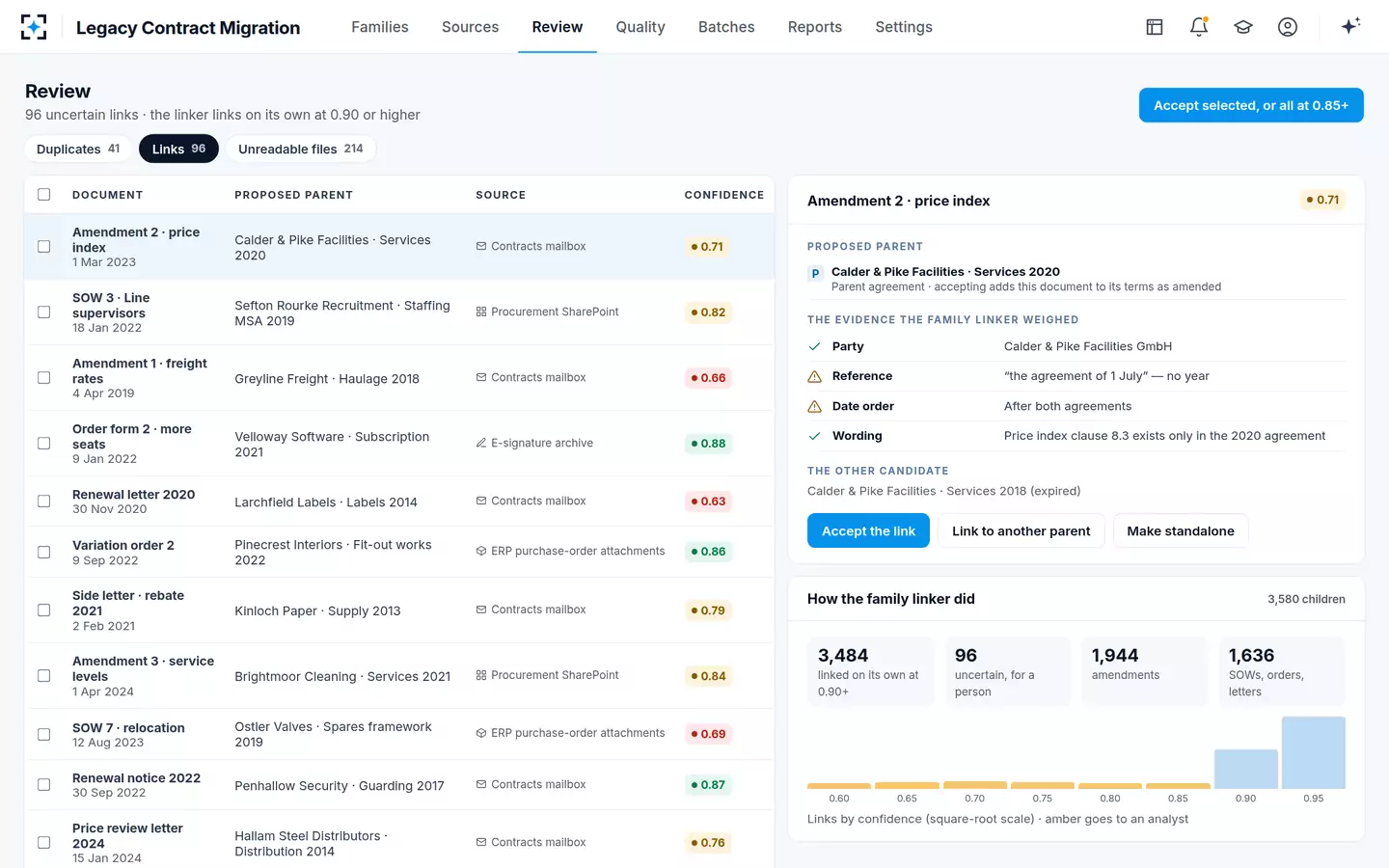Click E-signature archive pen icon
This screenshot has height=868, width=1389.
(x=481, y=444)
